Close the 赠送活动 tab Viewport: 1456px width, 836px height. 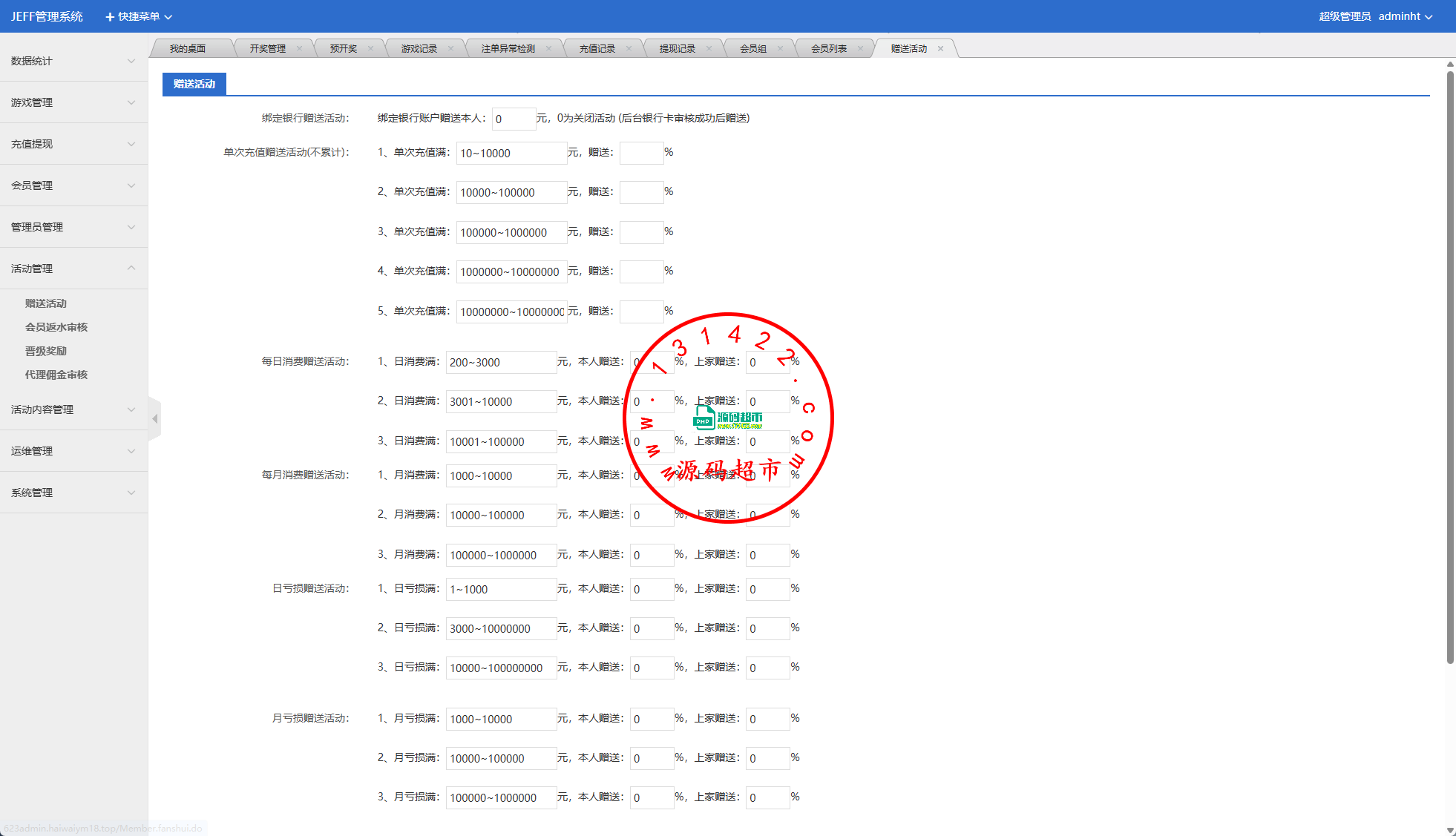(940, 49)
